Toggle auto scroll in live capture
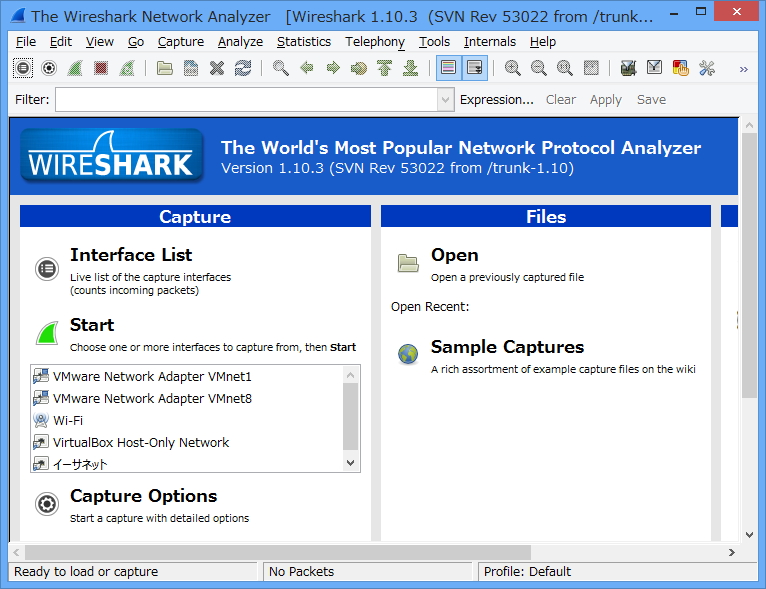The image size is (766, 589). (474, 68)
